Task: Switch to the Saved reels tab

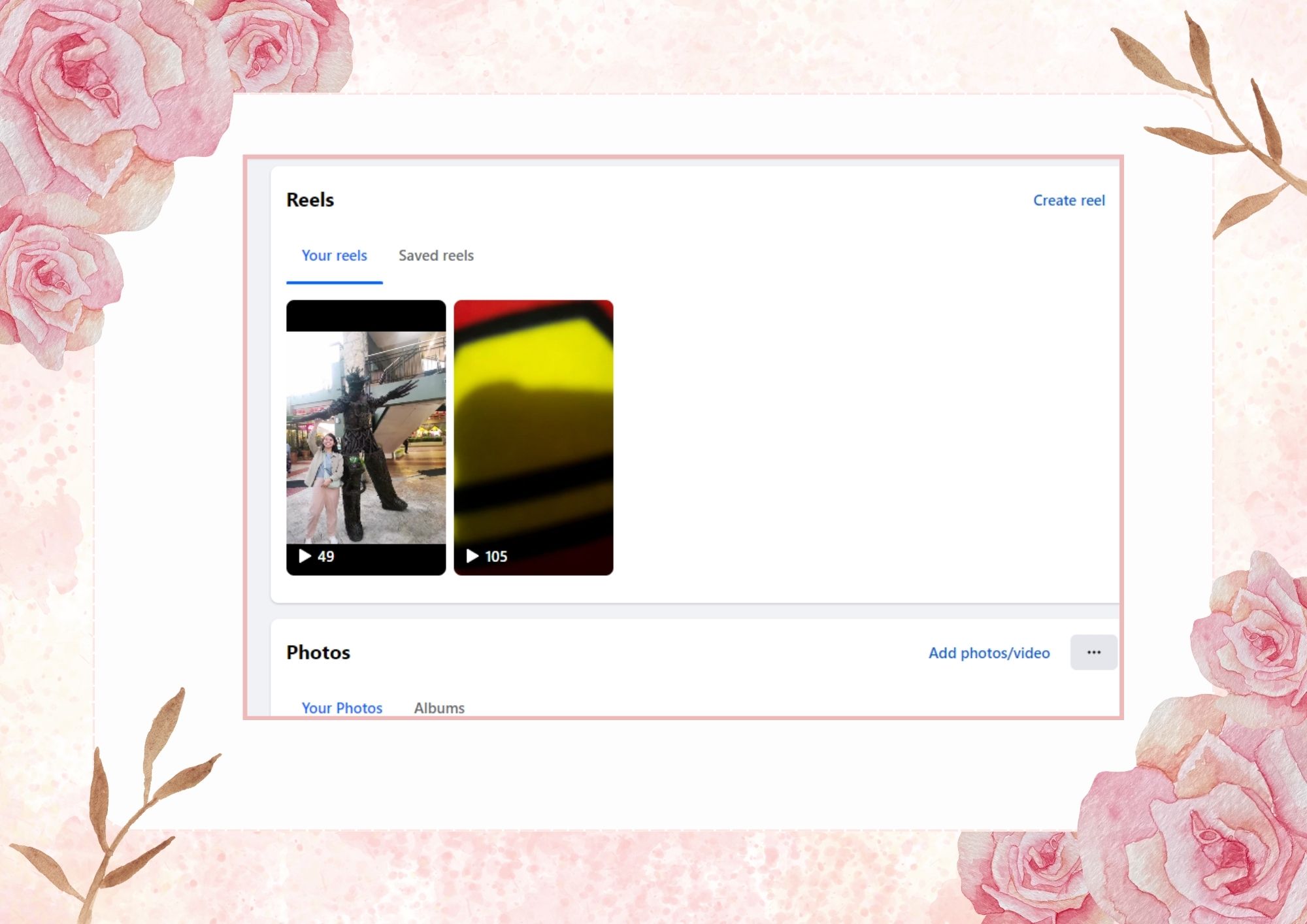Action: tap(436, 256)
